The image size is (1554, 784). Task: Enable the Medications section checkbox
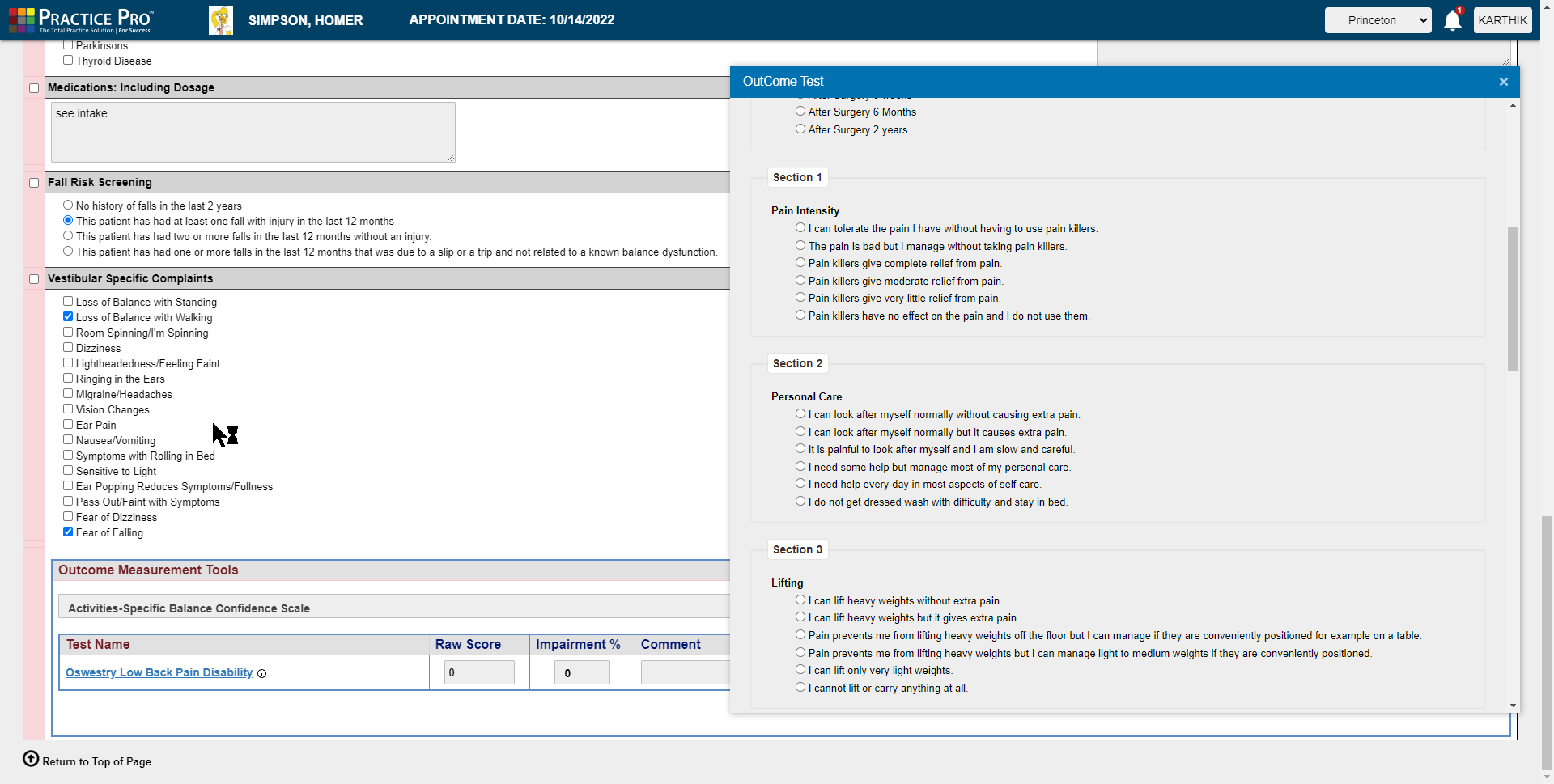[x=33, y=87]
